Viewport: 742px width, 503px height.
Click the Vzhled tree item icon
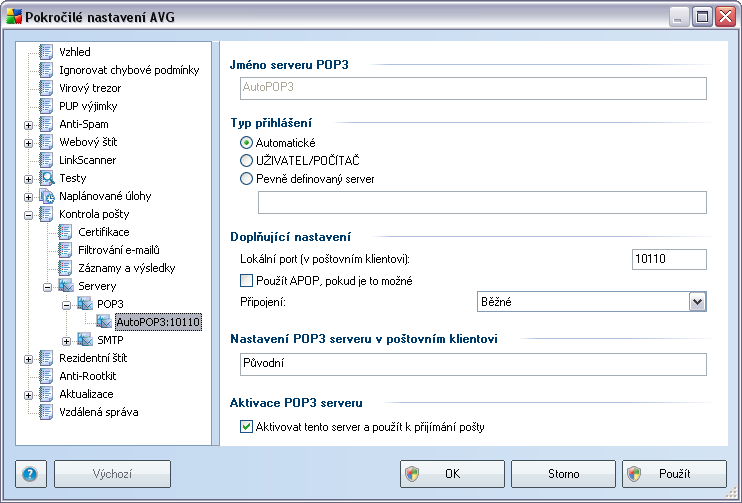coord(46,52)
